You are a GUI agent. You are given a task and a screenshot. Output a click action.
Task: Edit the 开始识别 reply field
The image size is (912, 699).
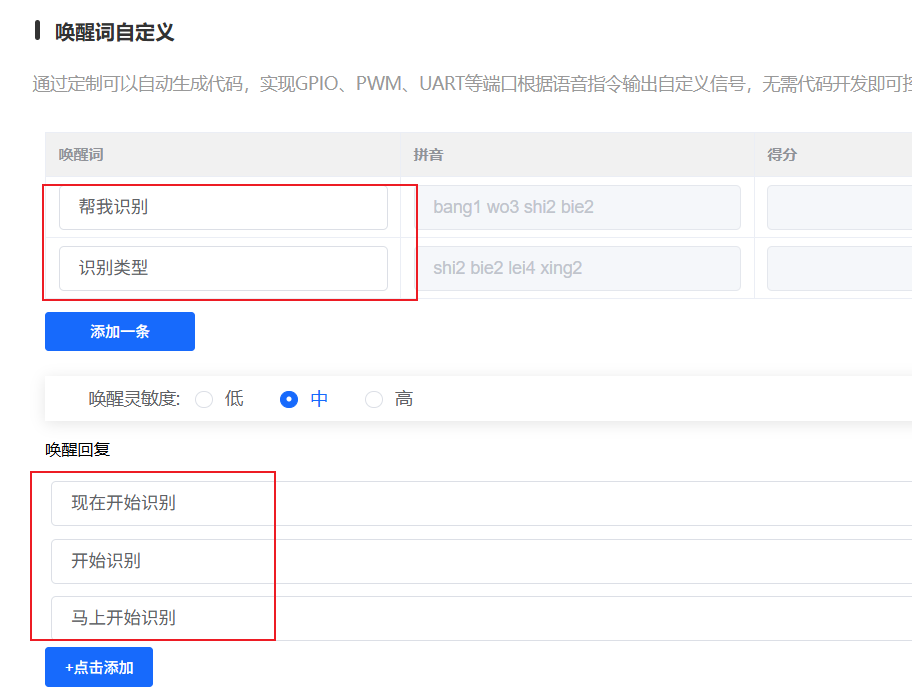[x=482, y=561]
